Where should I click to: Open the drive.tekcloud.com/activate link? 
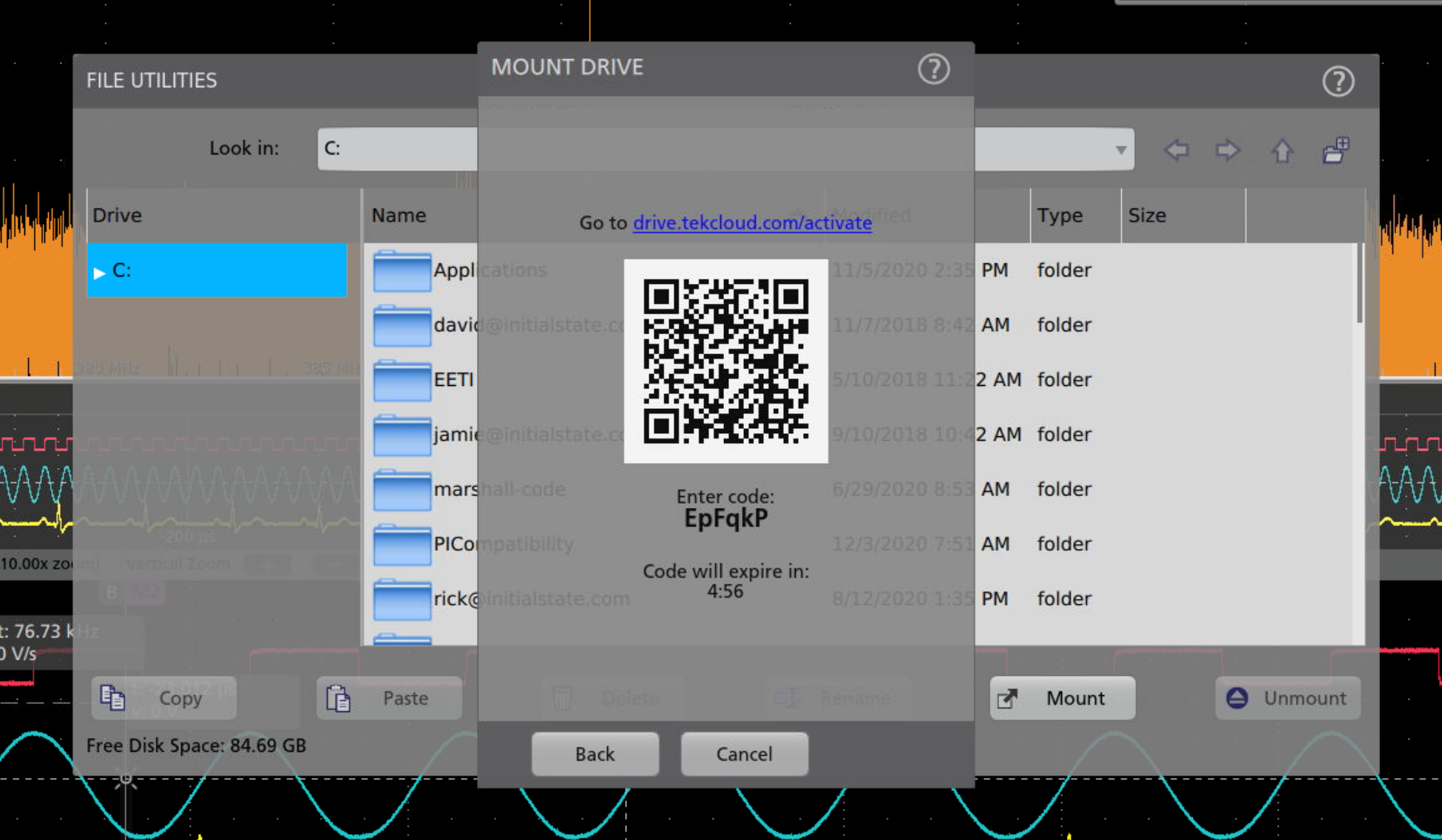(752, 223)
